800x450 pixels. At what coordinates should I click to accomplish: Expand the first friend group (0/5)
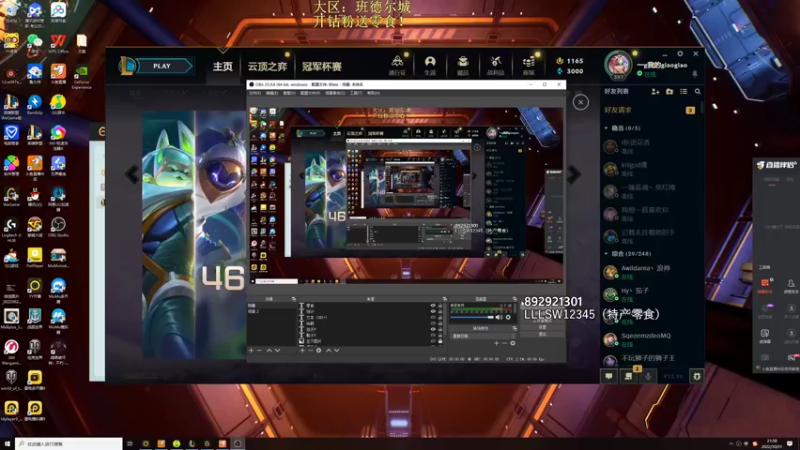click(606, 128)
